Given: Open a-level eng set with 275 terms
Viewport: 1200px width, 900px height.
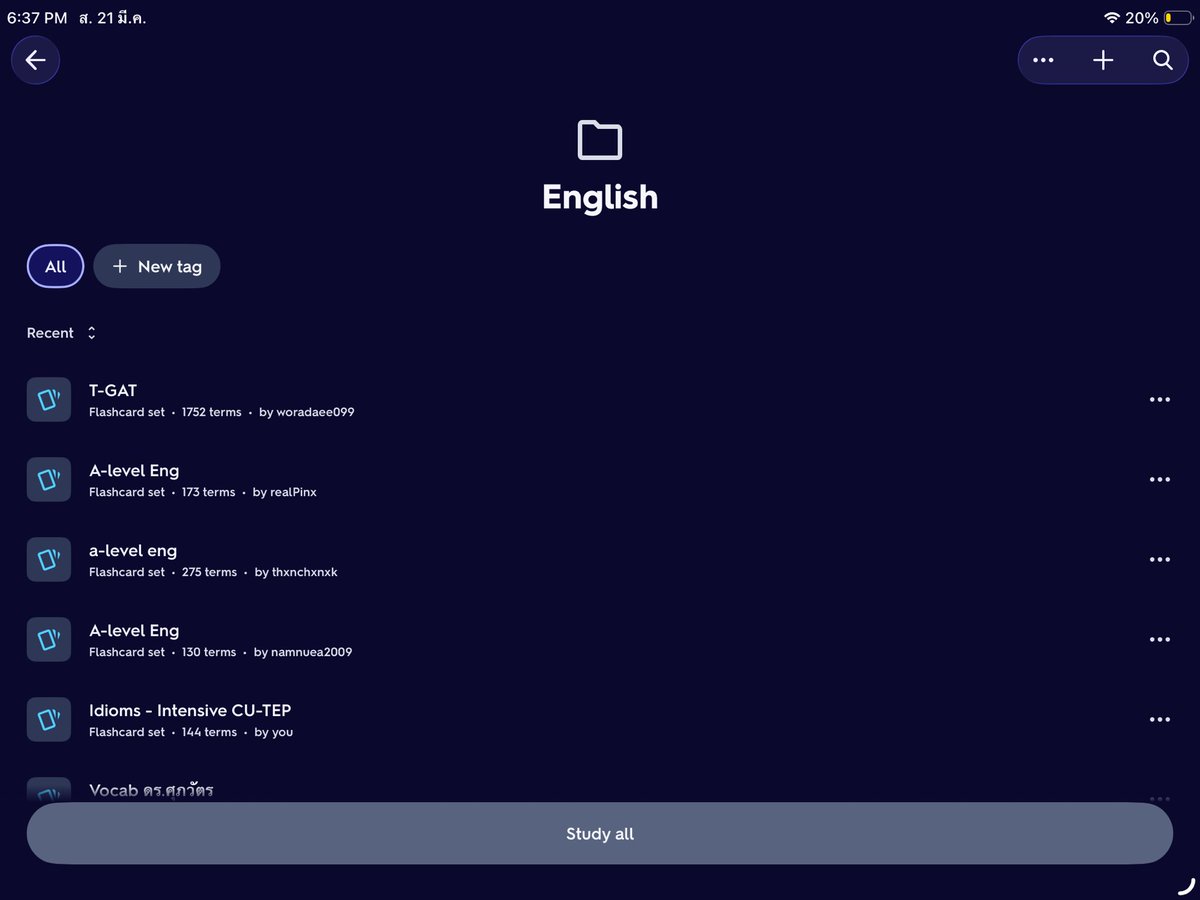Looking at the screenshot, I should click(x=600, y=560).
